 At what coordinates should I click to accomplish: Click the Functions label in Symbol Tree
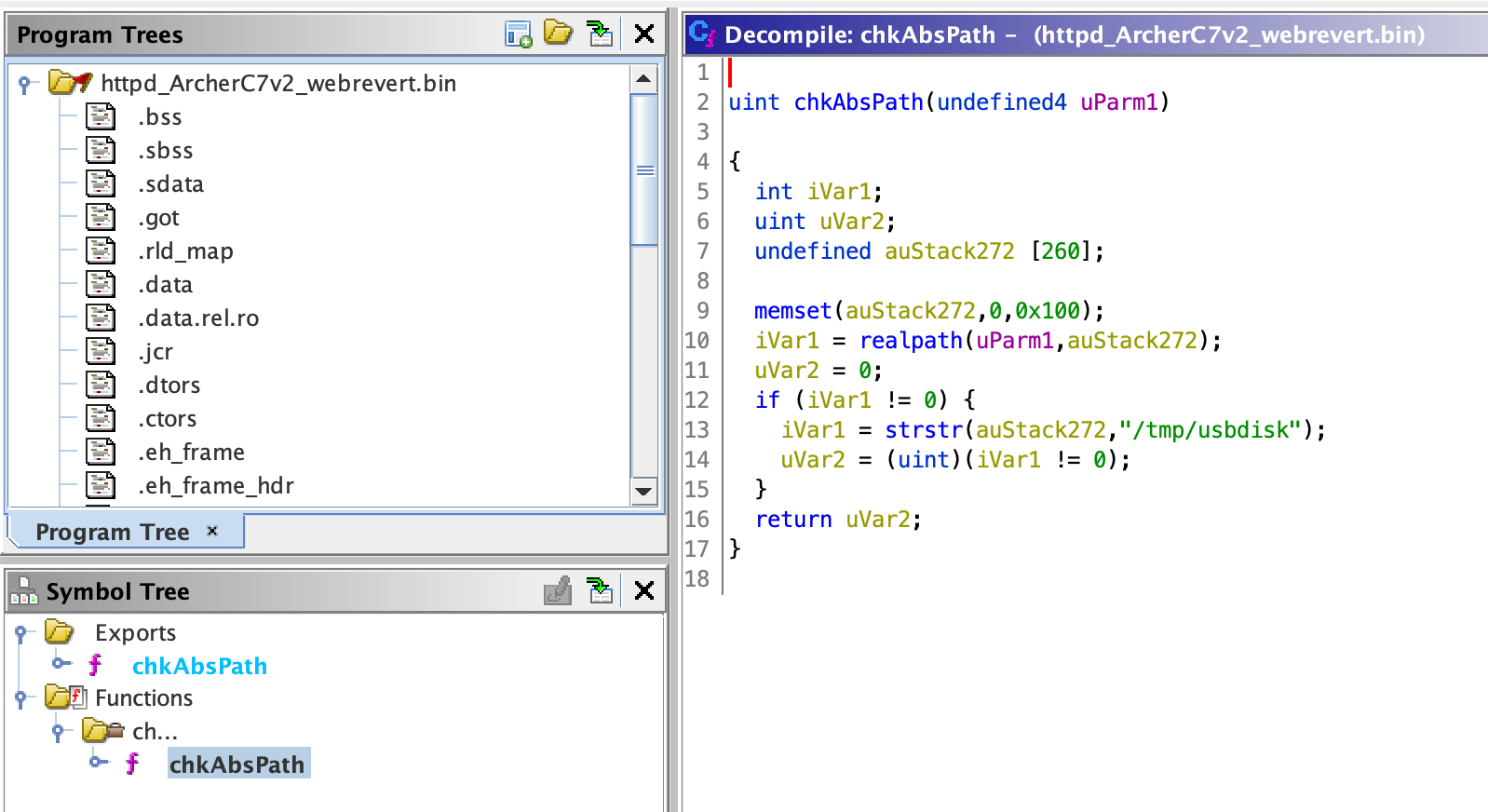(x=143, y=697)
